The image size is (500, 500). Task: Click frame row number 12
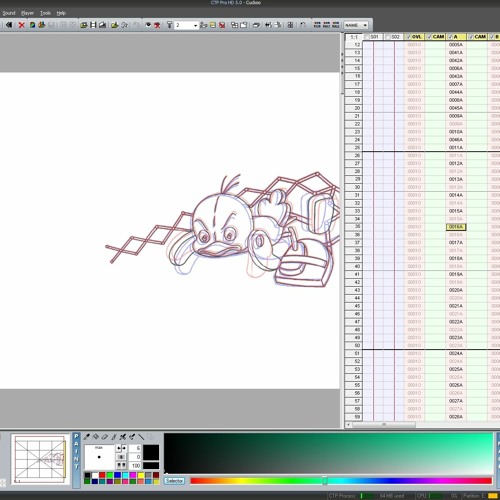[x=354, y=45]
